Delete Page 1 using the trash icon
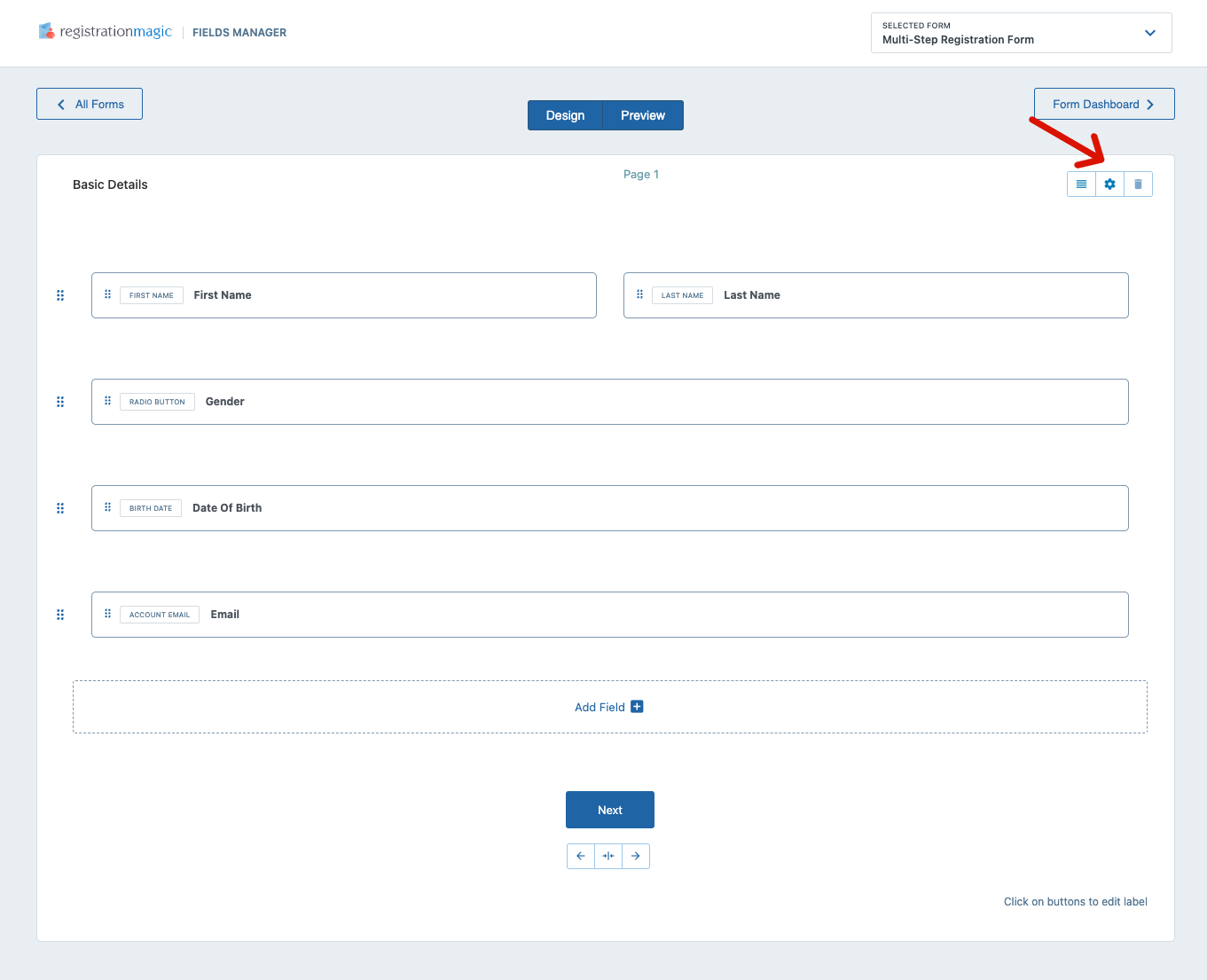This screenshot has height=980, width=1207. [1138, 184]
